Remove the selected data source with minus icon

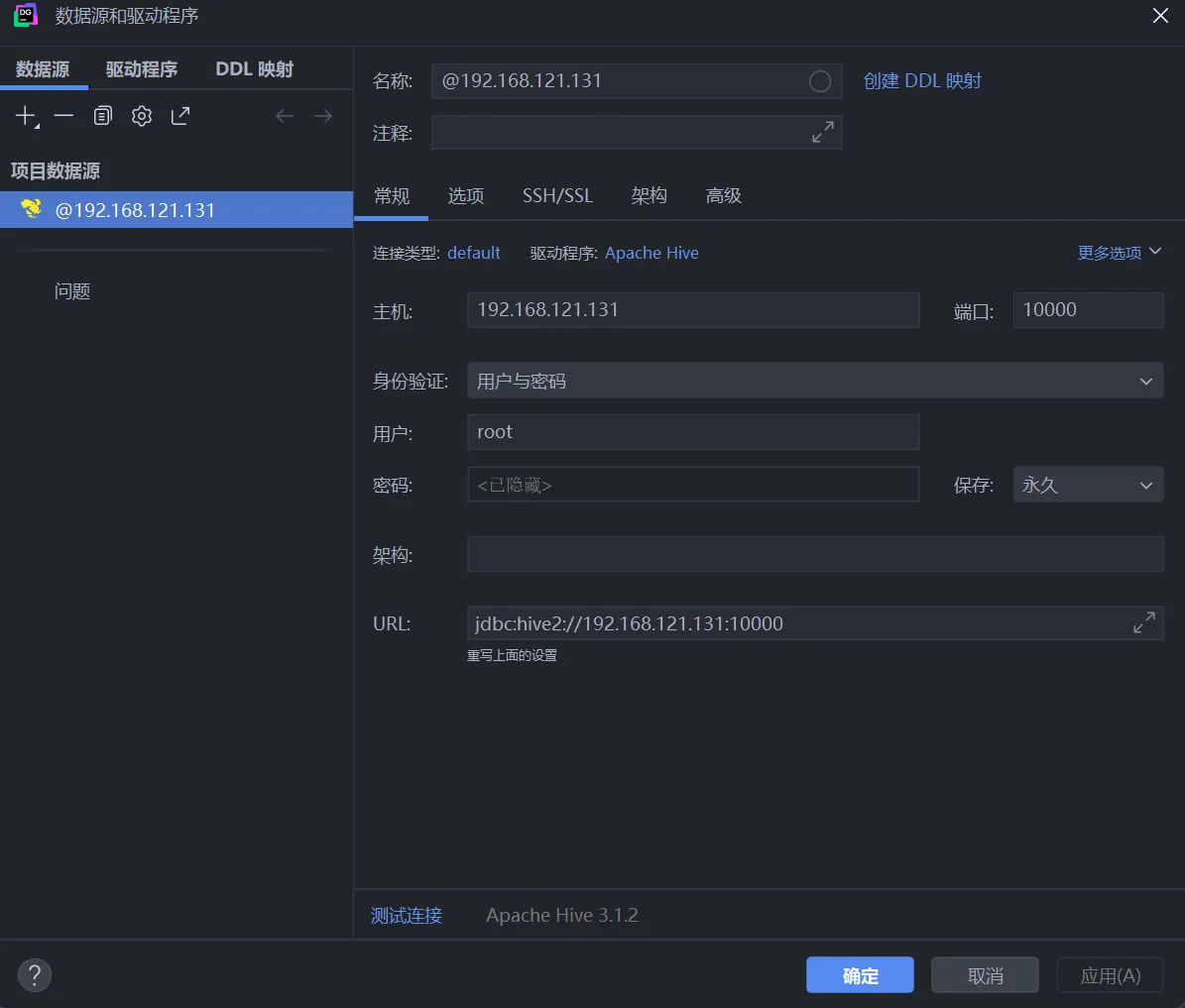64,116
